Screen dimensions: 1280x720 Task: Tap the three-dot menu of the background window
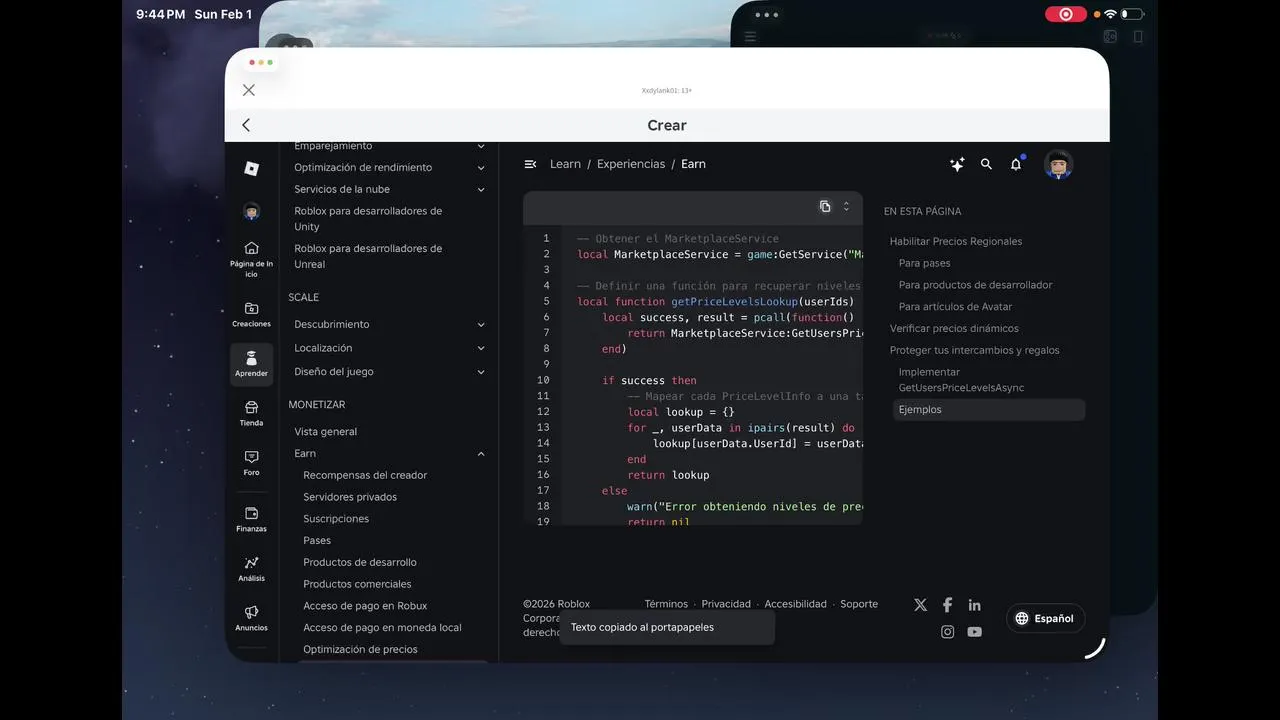click(767, 15)
